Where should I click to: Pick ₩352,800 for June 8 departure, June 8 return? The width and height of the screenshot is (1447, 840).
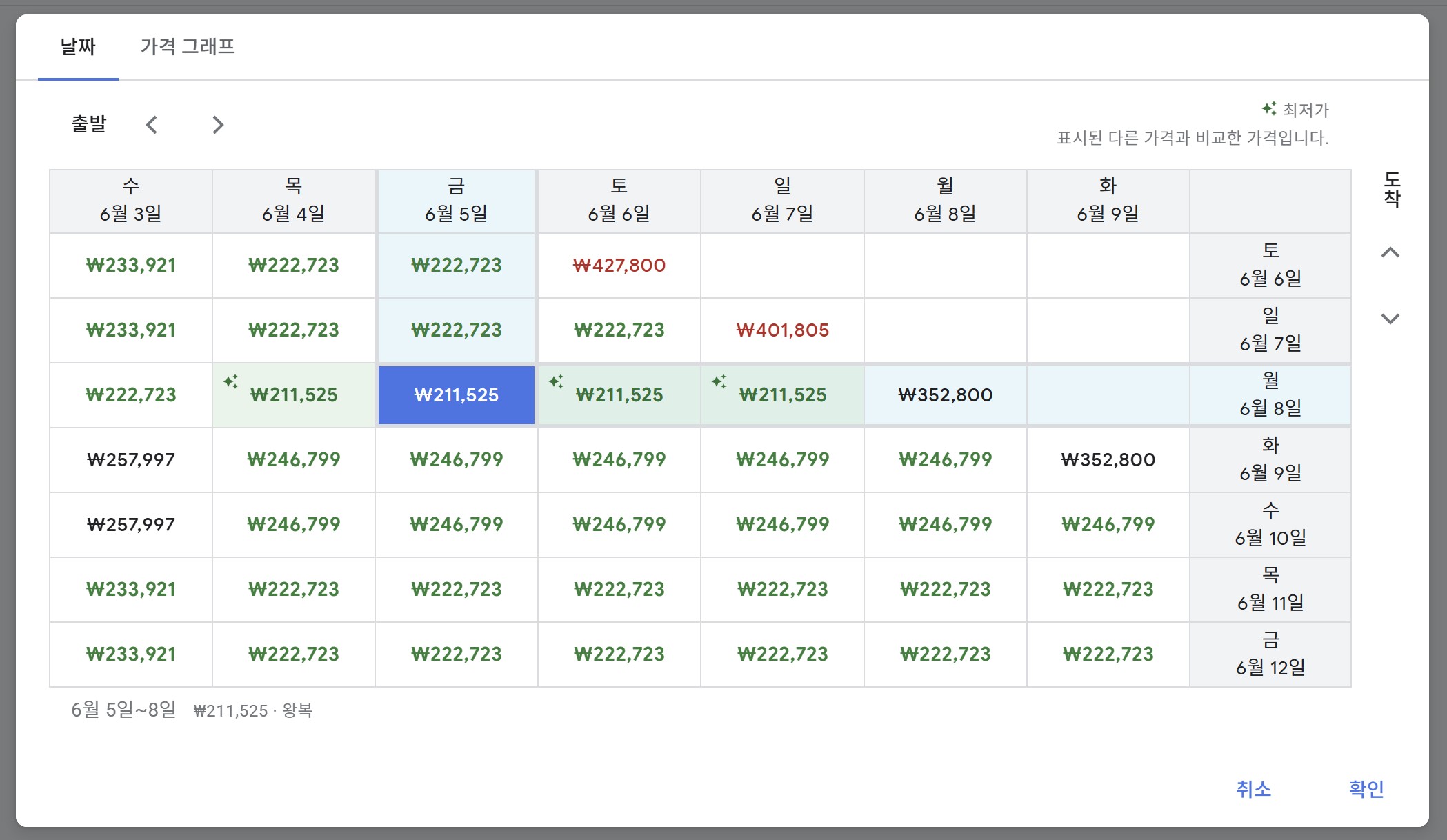point(945,395)
